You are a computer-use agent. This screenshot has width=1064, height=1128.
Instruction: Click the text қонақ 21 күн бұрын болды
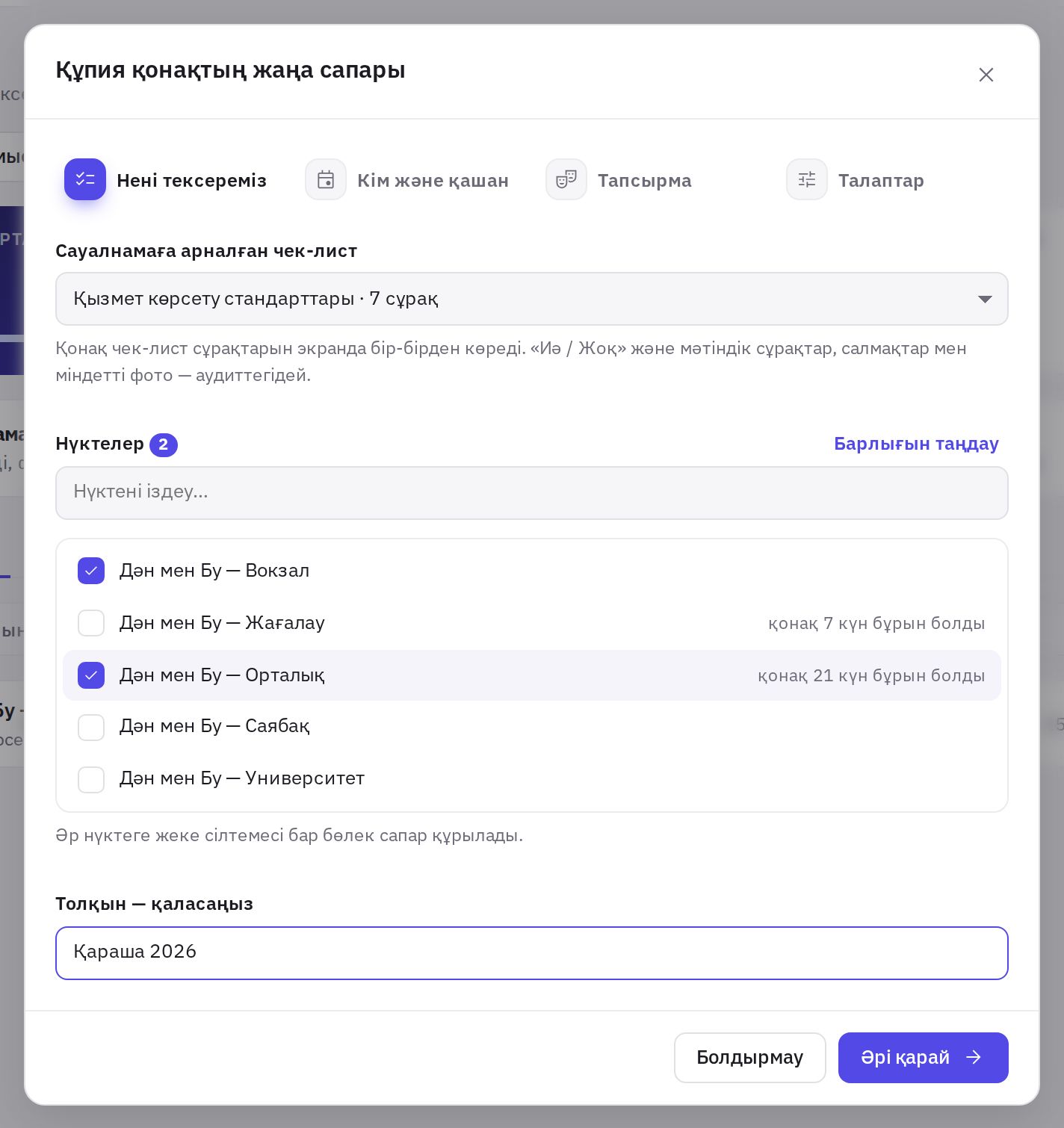pos(871,675)
